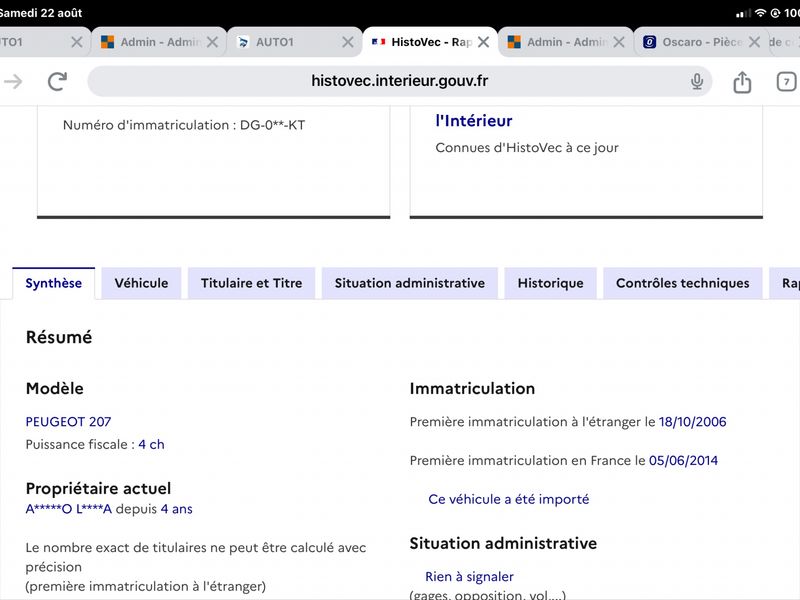Click 'Ce véhicule a été importé' text
The image size is (800, 600).
[x=509, y=499]
